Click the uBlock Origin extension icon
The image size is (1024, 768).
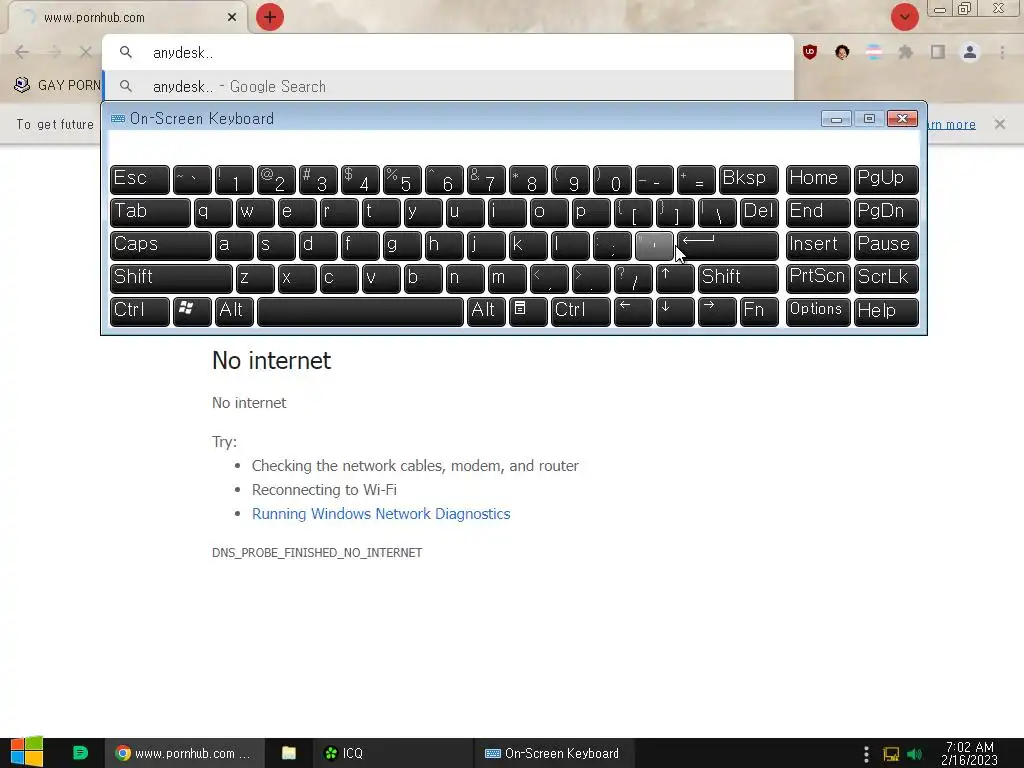(x=810, y=52)
